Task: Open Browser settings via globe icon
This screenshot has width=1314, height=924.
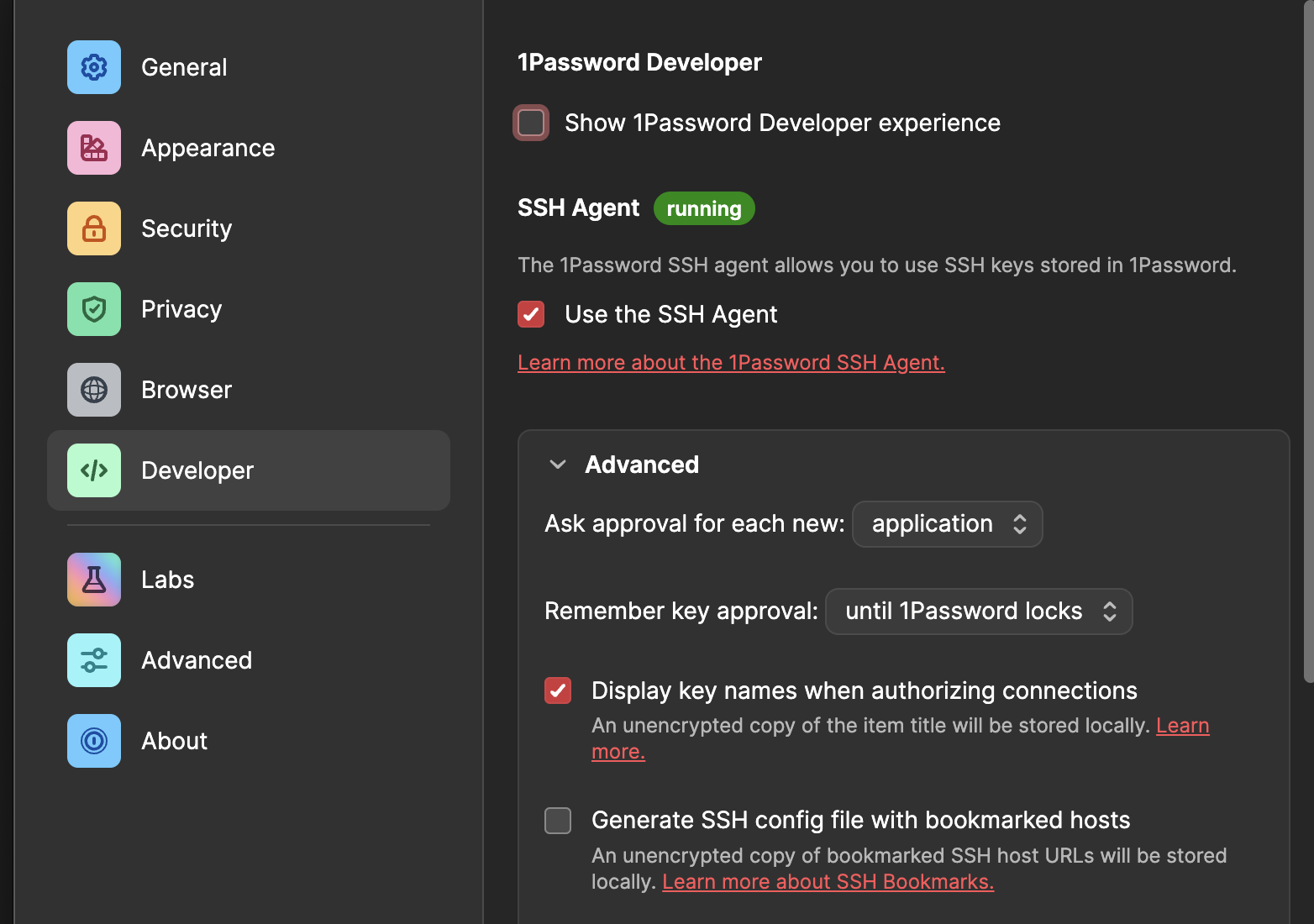Action: click(x=94, y=390)
